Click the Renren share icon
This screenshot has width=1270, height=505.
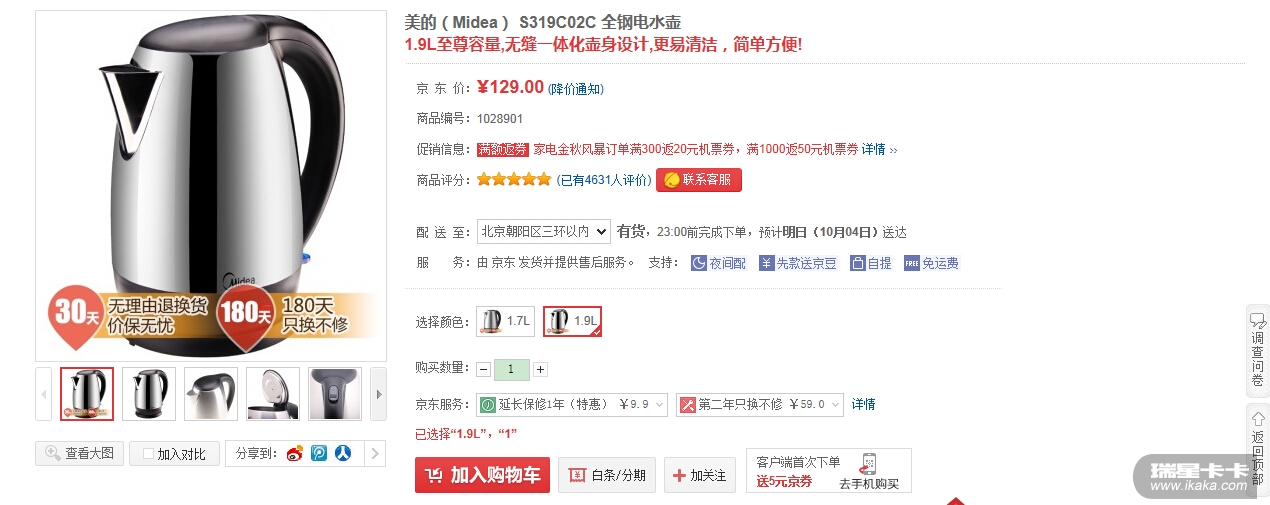click(x=343, y=453)
